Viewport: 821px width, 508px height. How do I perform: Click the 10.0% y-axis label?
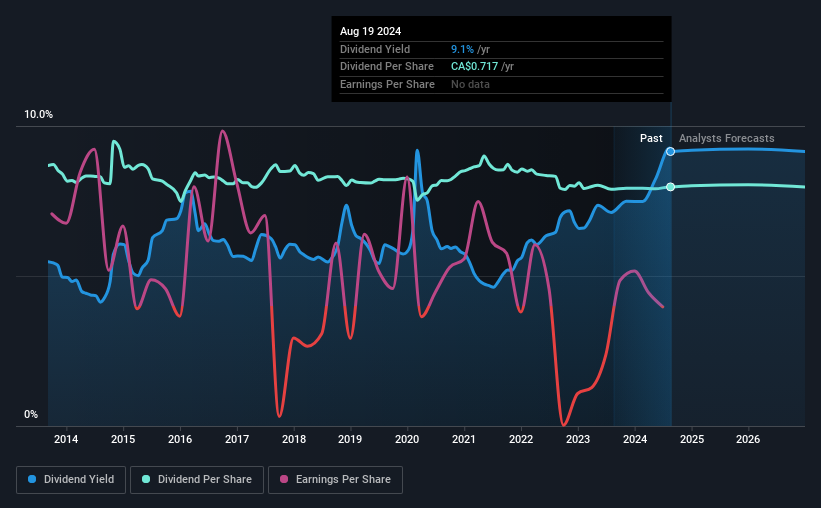click(38, 115)
